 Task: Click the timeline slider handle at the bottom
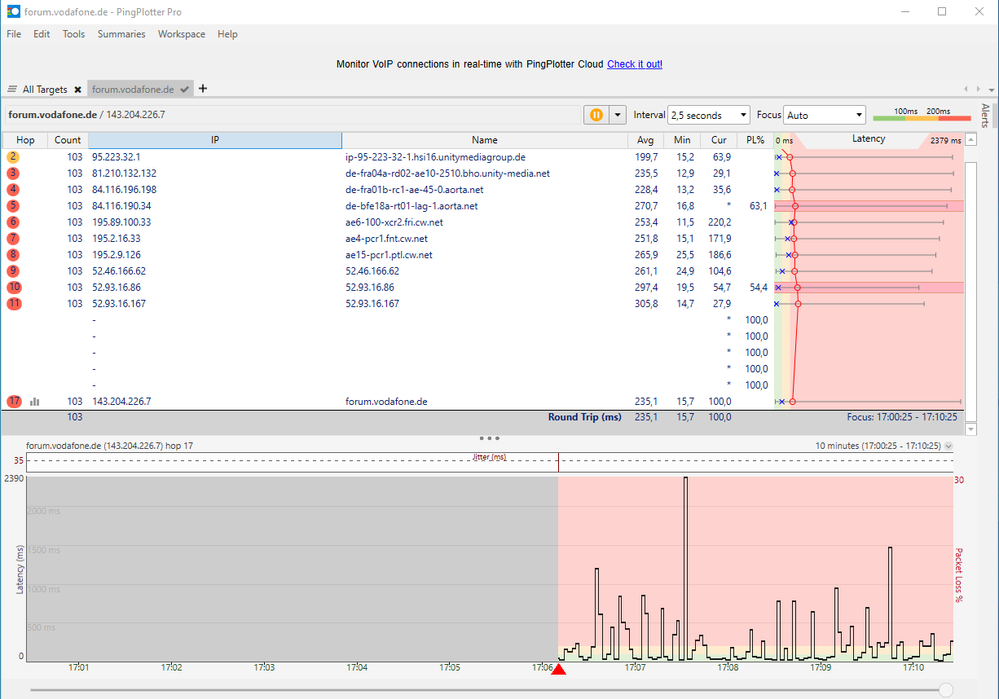(x=946, y=689)
